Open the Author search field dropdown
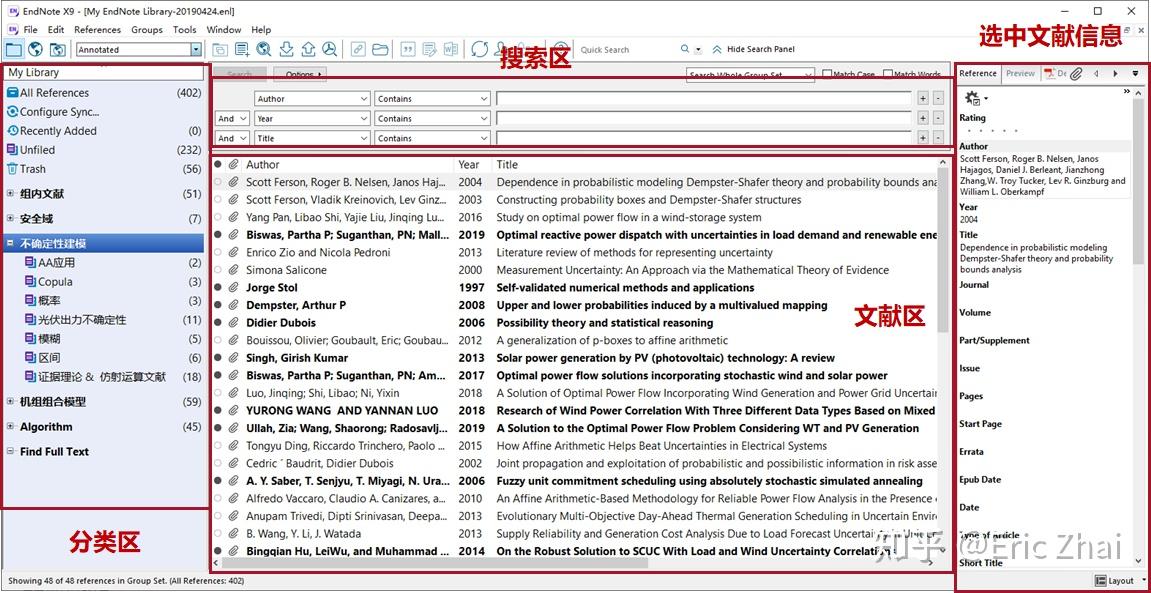This screenshot has width=1151, height=593. [x=312, y=98]
